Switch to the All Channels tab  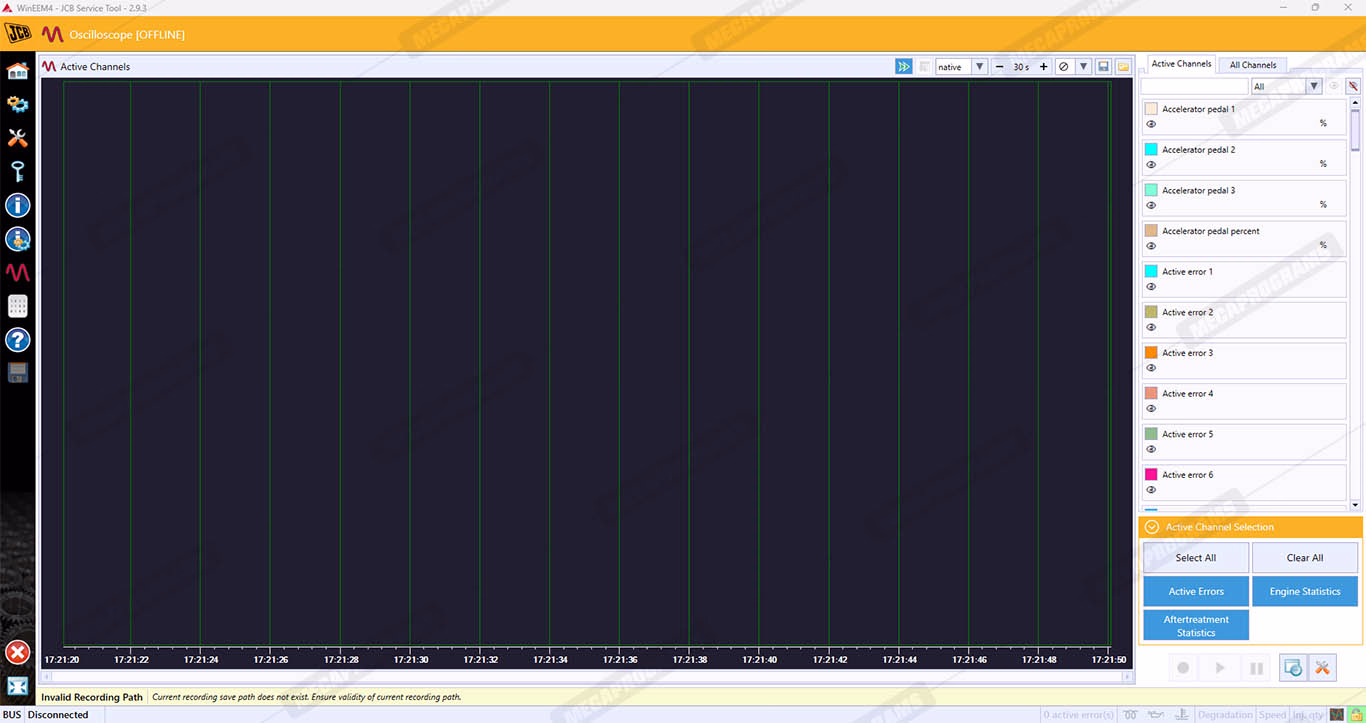point(1252,65)
